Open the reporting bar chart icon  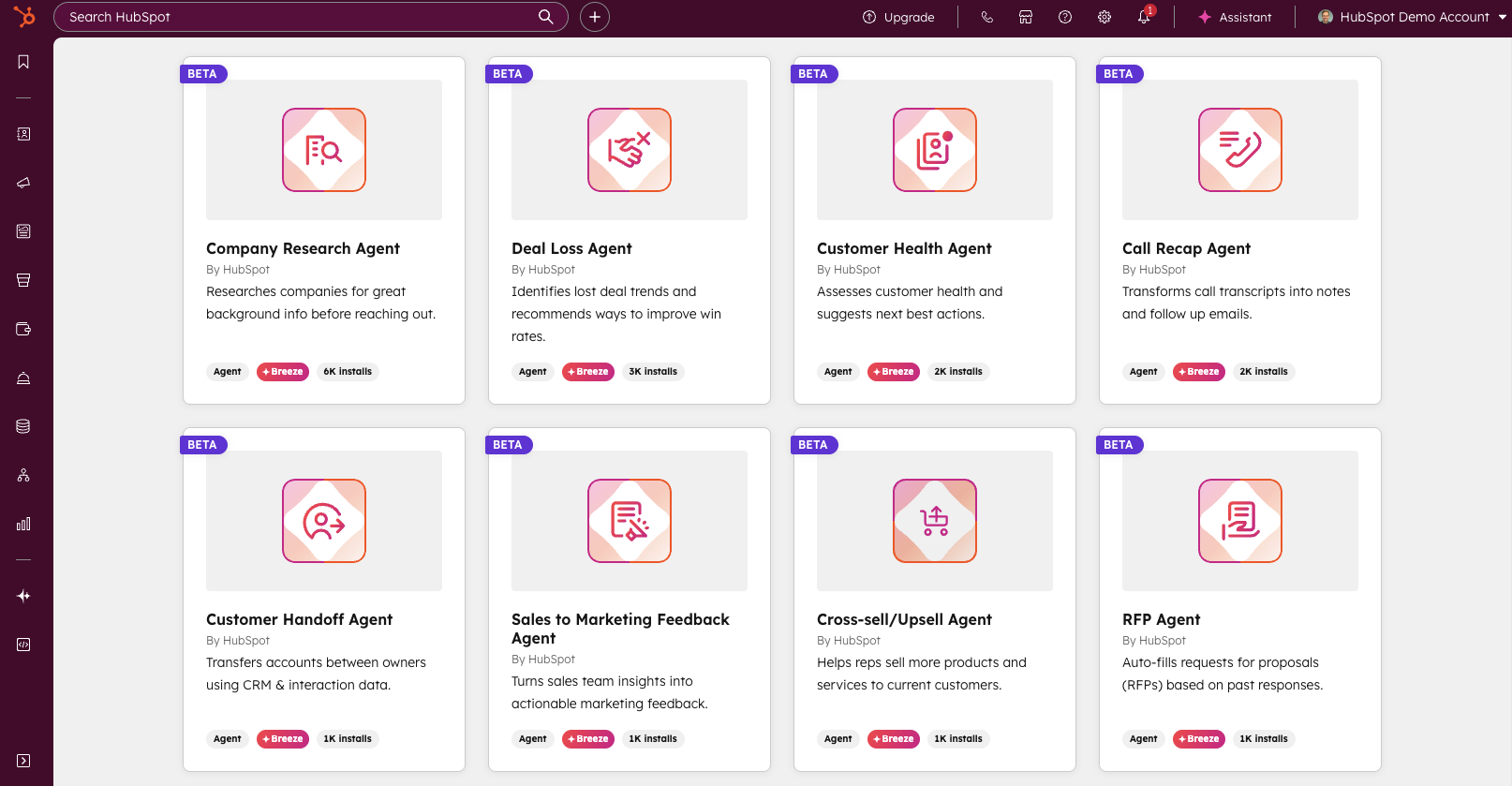pos(23,524)
